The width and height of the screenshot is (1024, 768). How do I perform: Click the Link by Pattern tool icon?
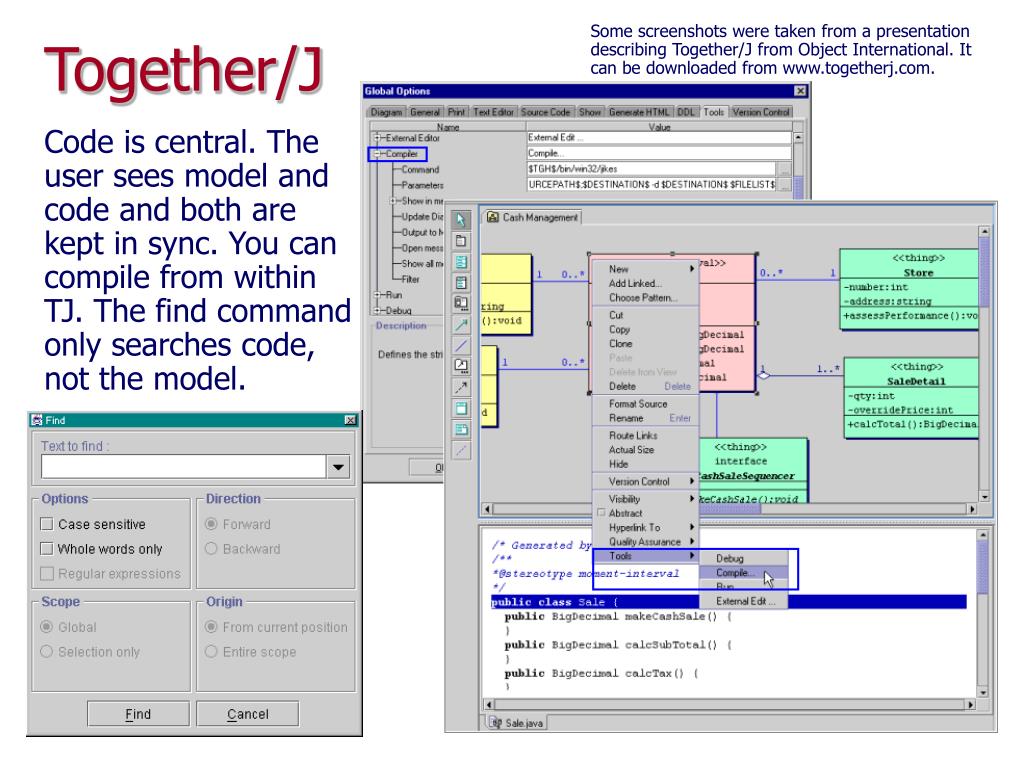tap(461, 366)
